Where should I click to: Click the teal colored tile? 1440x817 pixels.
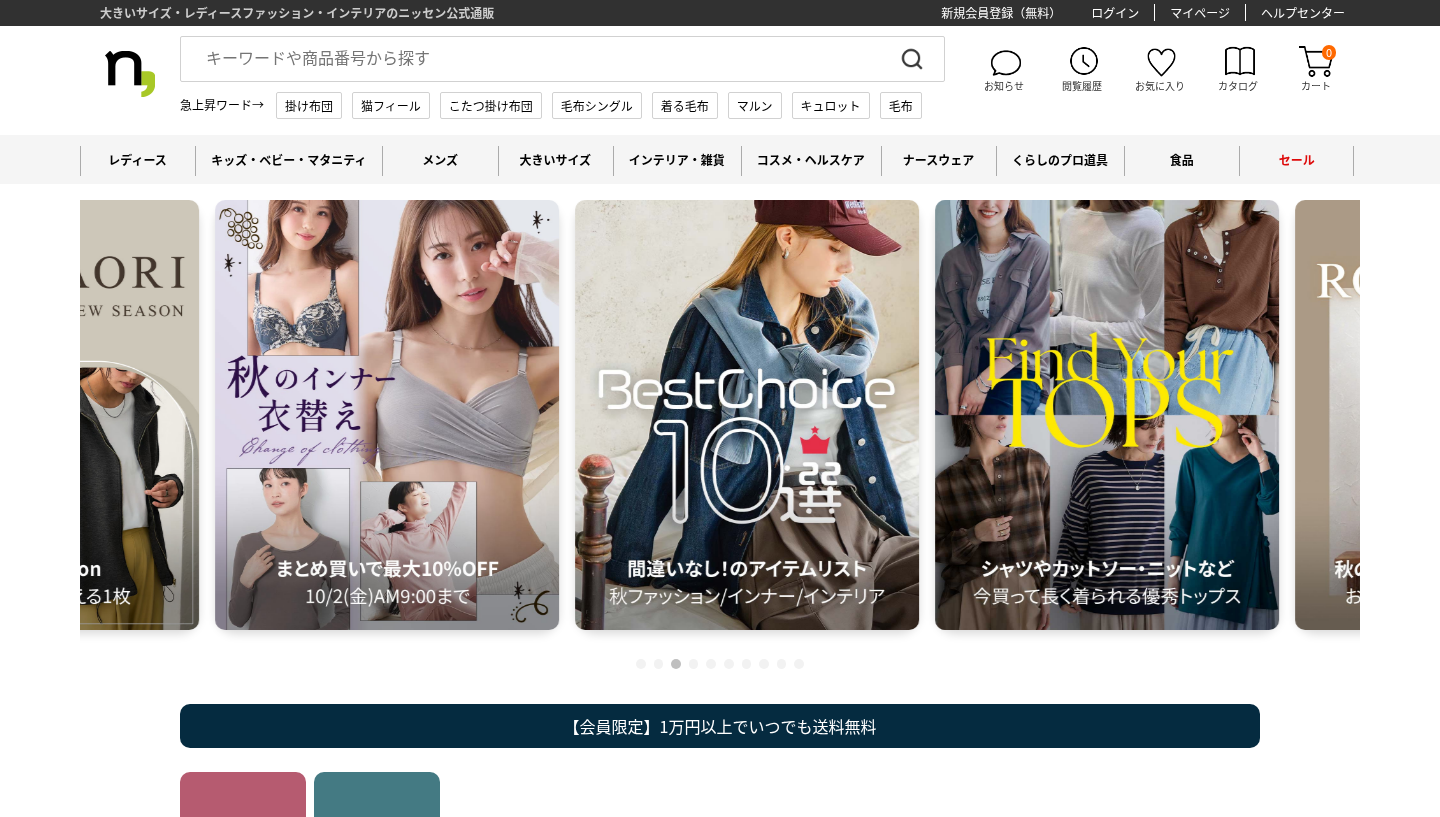pos(377,795)
